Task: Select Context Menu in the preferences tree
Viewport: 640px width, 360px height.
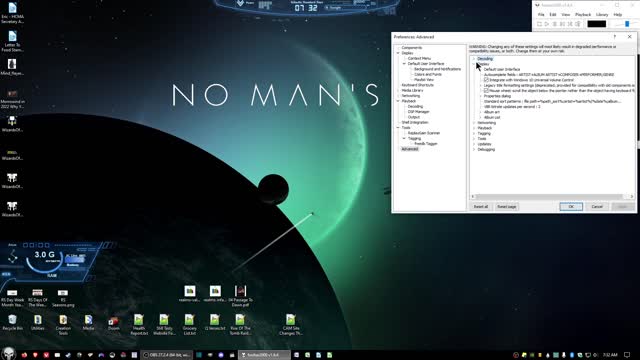Action: [419, 58]
